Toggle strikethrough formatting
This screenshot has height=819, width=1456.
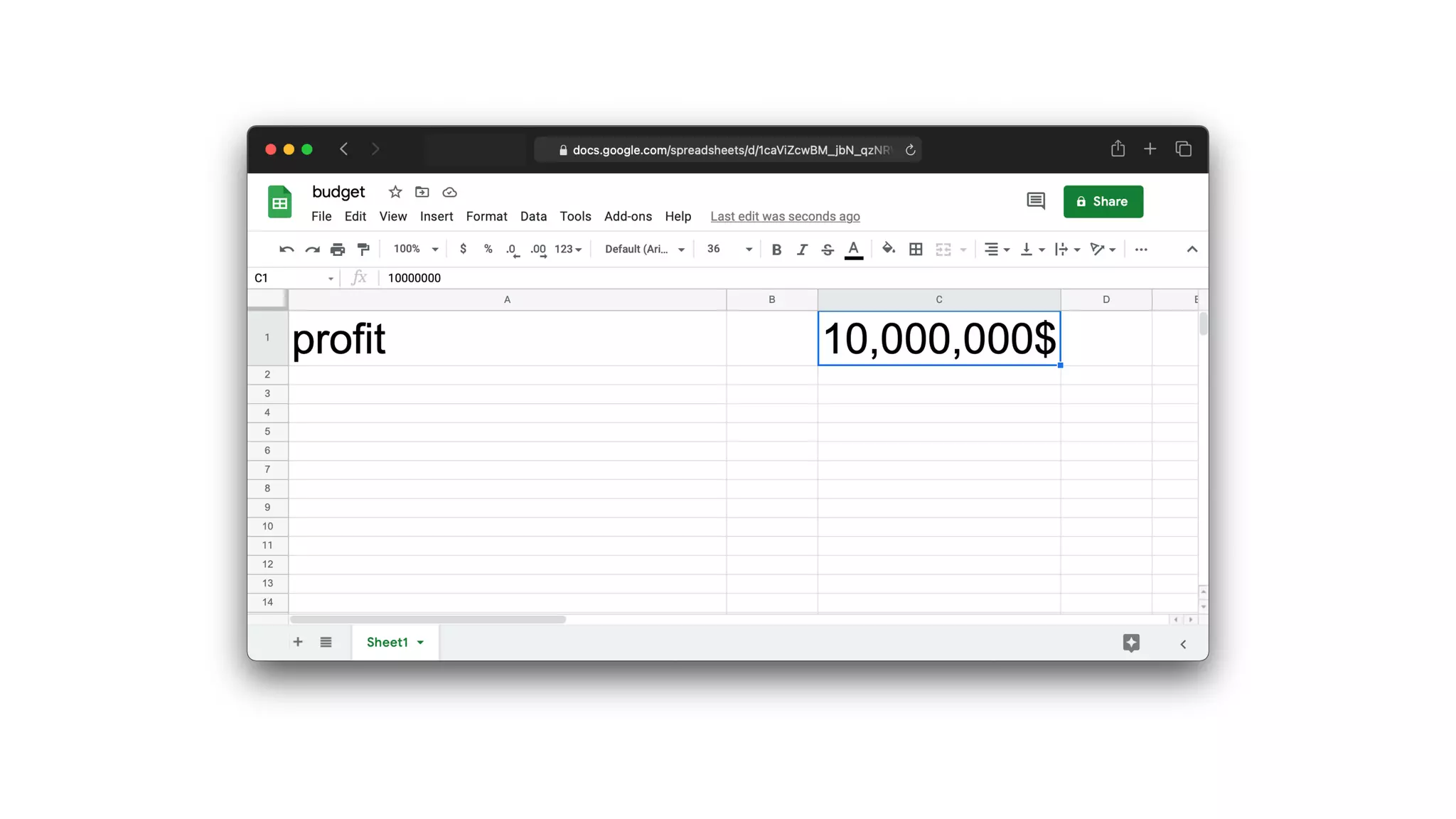(828, 250)
